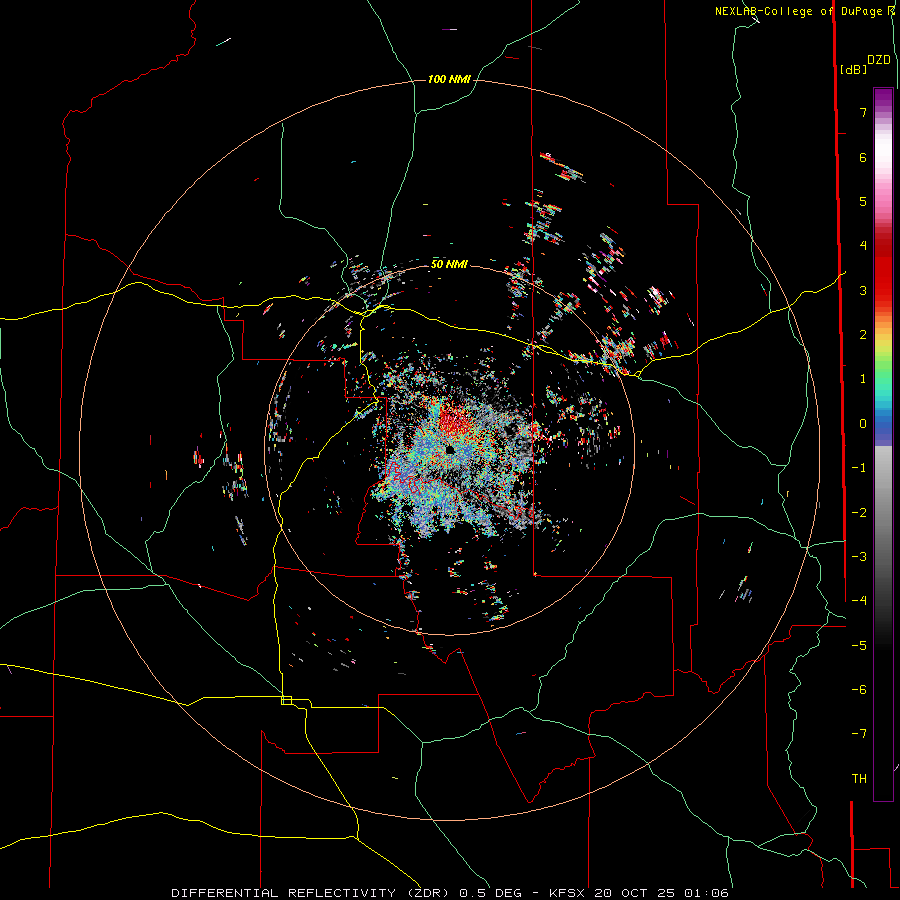900x900 pixels.
Task: Select the -1 dB tick label on scale
Action: [859, 468]
